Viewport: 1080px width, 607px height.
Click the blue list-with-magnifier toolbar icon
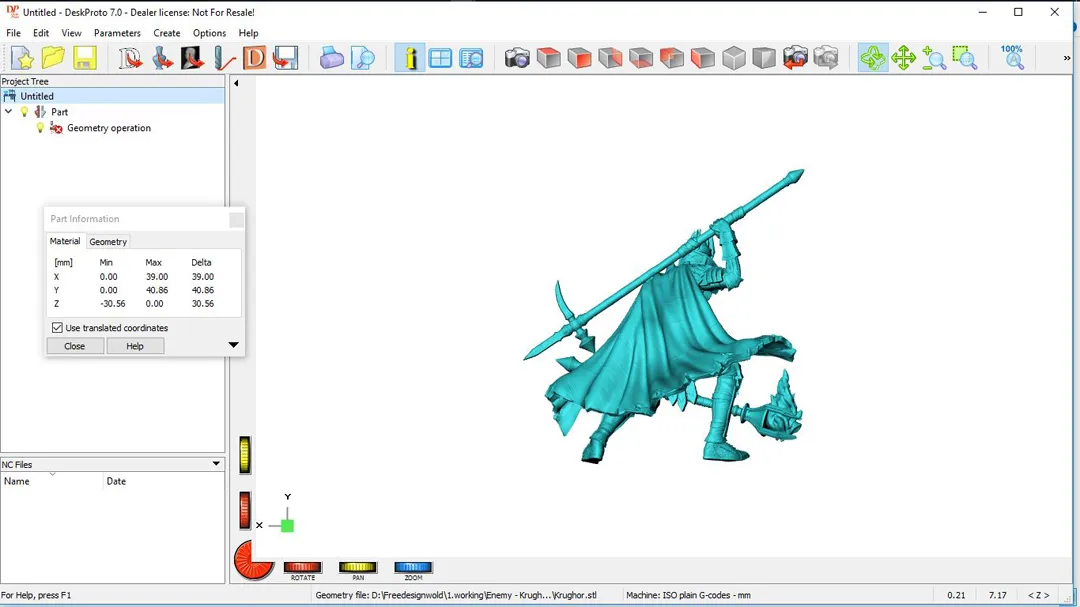pos(471,58)
